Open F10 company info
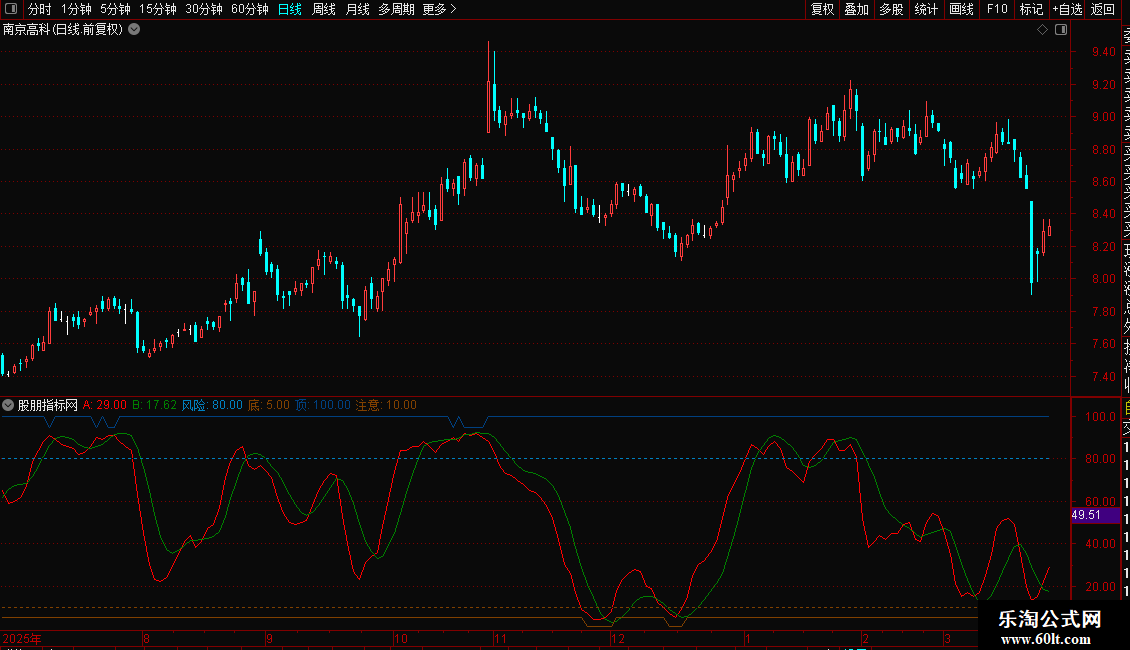The width and height of the screenshot is (1130, 650). coord(997,9)
